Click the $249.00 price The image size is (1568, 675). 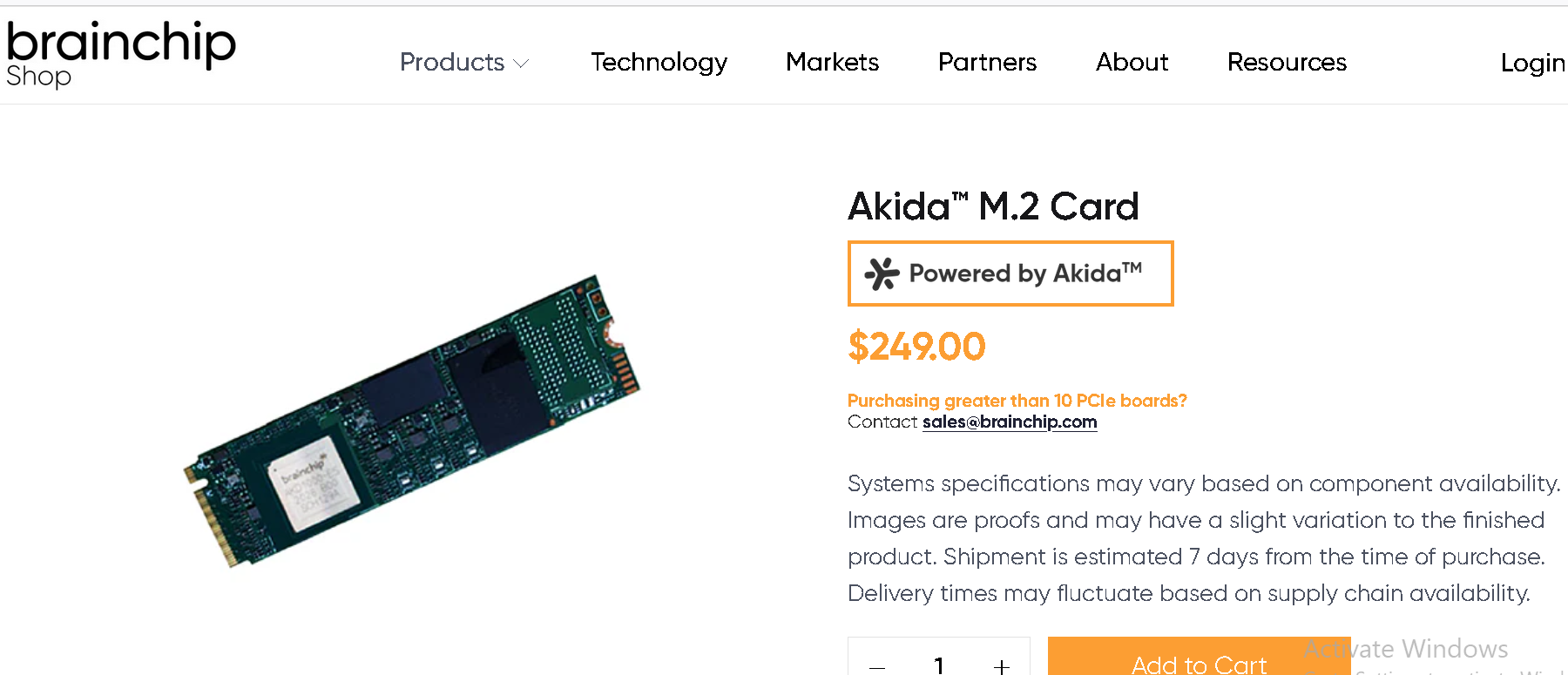916,347
